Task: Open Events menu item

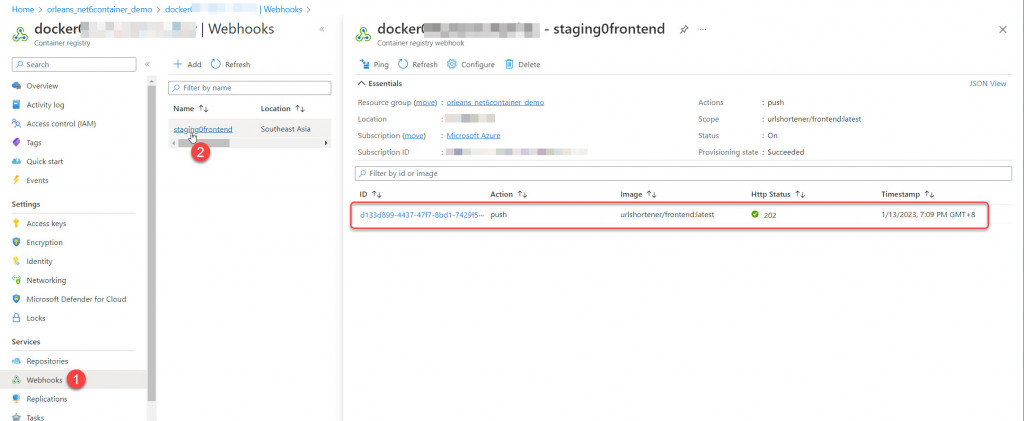Action: pyautogui.click(x=37, y=180)
